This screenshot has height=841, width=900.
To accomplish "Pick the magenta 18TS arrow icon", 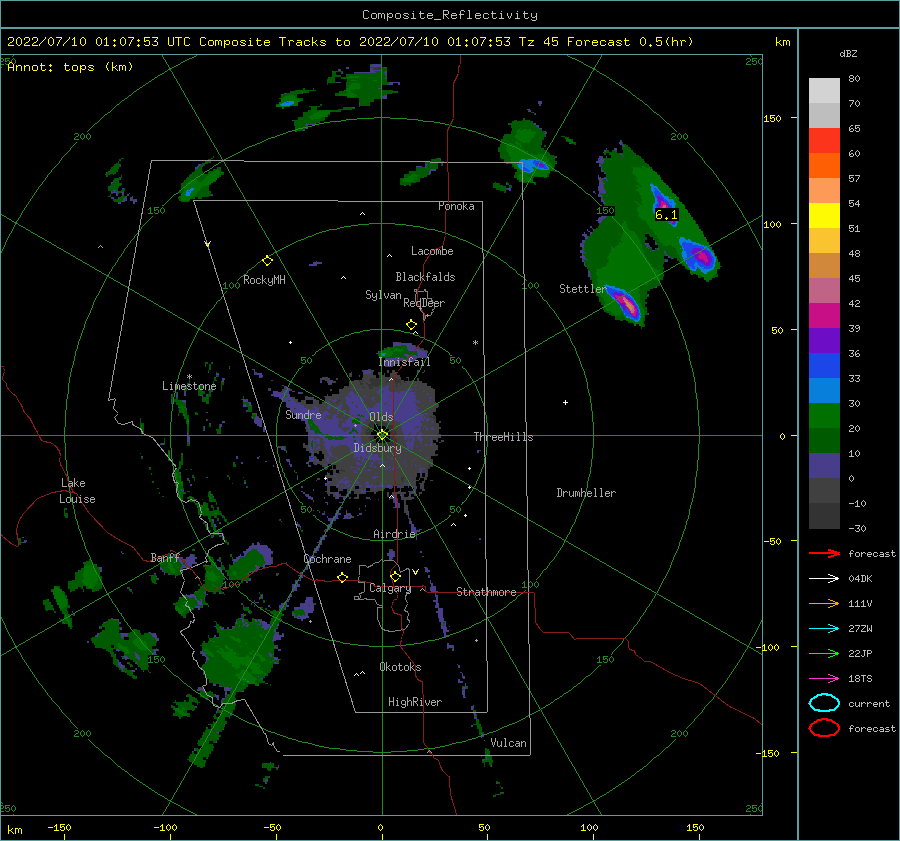I will [824, 679].
